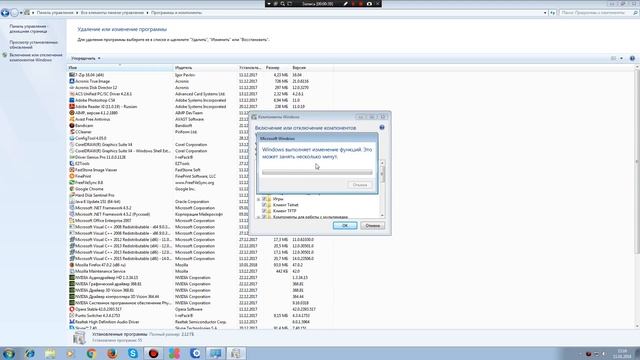Expand the Игры tree node
This screenshot has height=360, width=640.
[258, 199]
